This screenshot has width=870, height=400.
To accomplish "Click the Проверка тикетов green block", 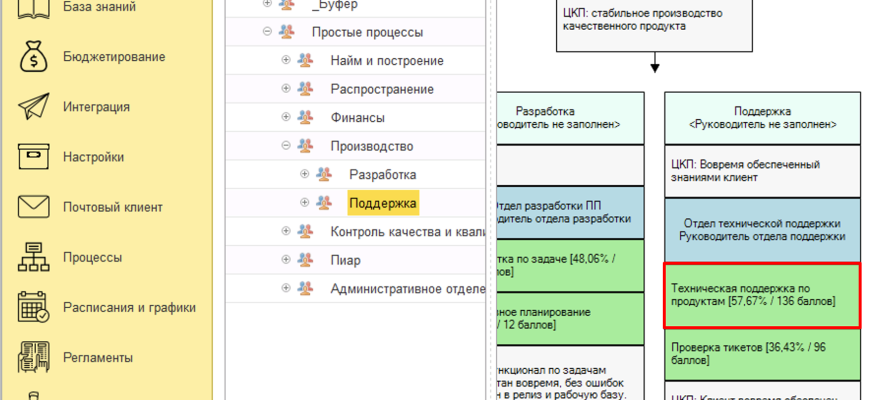I will pyautogui.click(x=762, y=353).
